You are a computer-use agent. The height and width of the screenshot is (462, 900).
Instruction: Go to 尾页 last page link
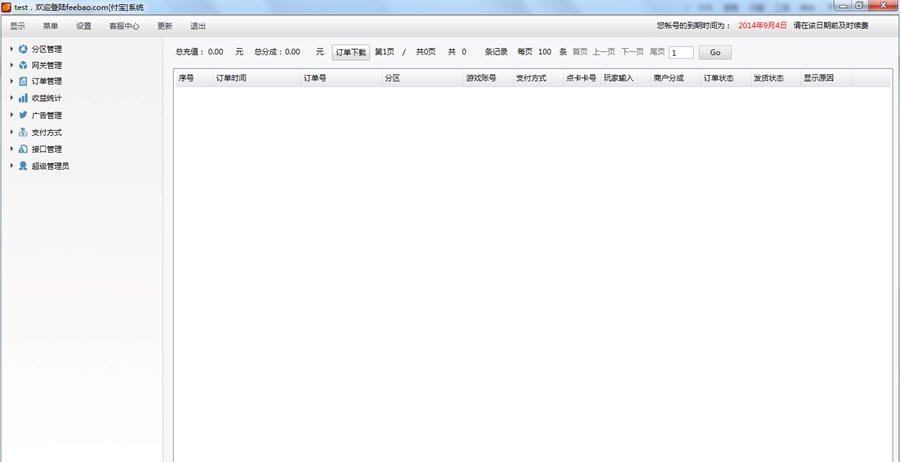tap(657, 52)
